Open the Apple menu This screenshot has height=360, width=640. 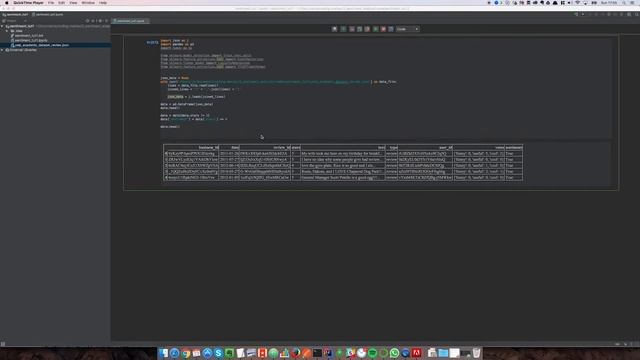pos(6,3)
